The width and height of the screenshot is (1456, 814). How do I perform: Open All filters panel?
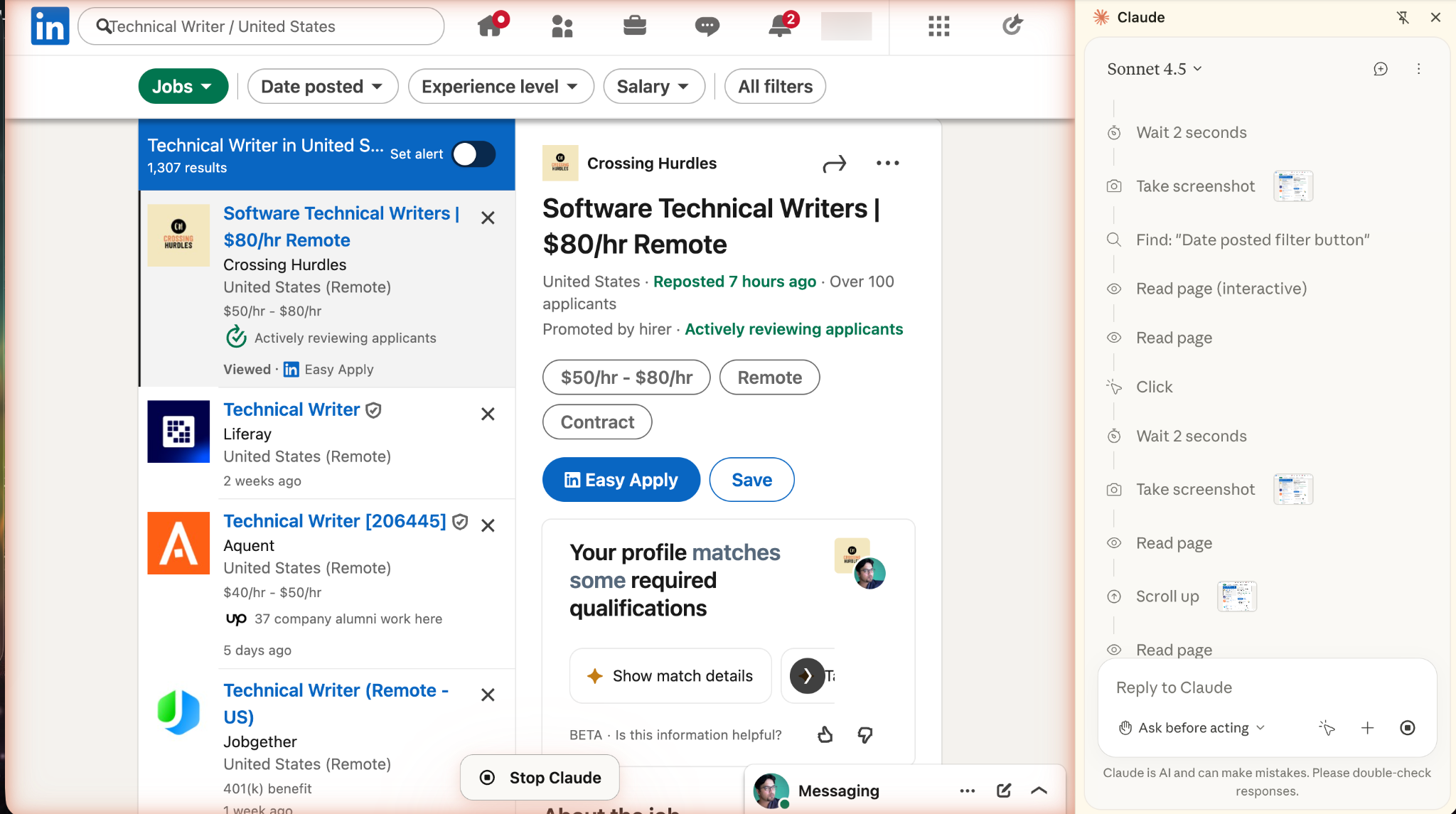(x=775, y=87)
